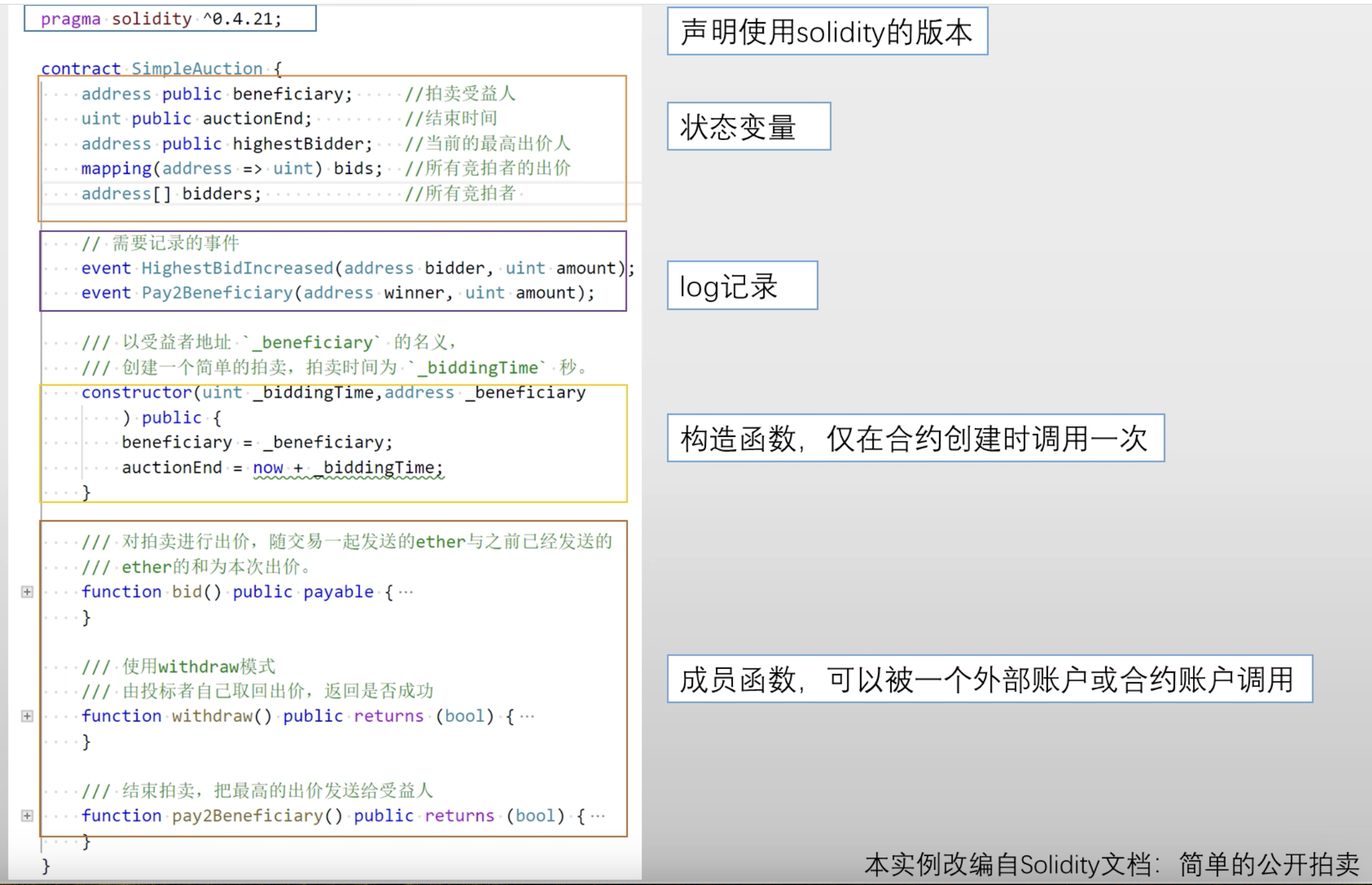The width and height of the screenshot is (1372, 885).
Task: Expand the folded pay2Beneficiary() function
Action: click(27, 815)
